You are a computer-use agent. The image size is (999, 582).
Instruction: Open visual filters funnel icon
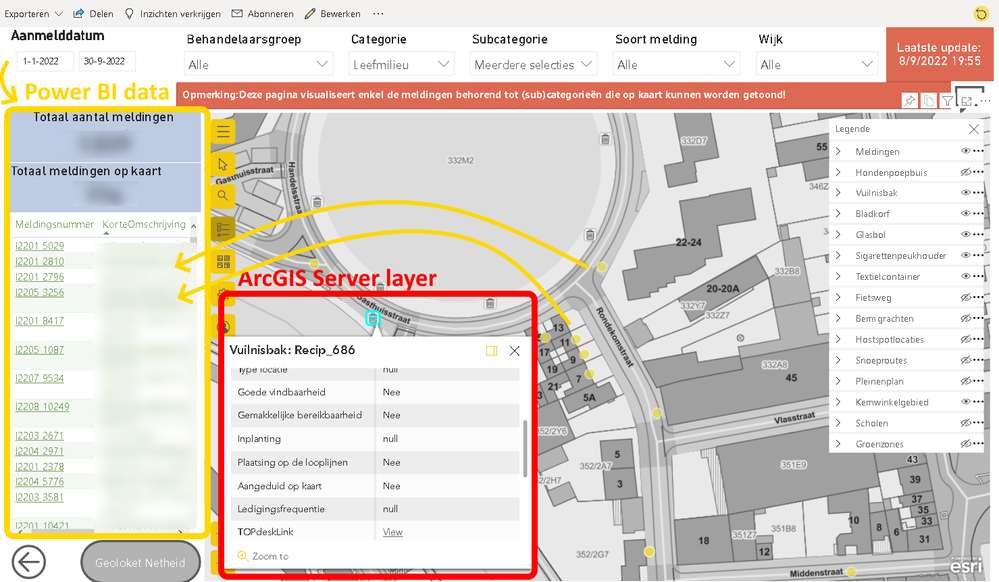(x=947, y=101)
